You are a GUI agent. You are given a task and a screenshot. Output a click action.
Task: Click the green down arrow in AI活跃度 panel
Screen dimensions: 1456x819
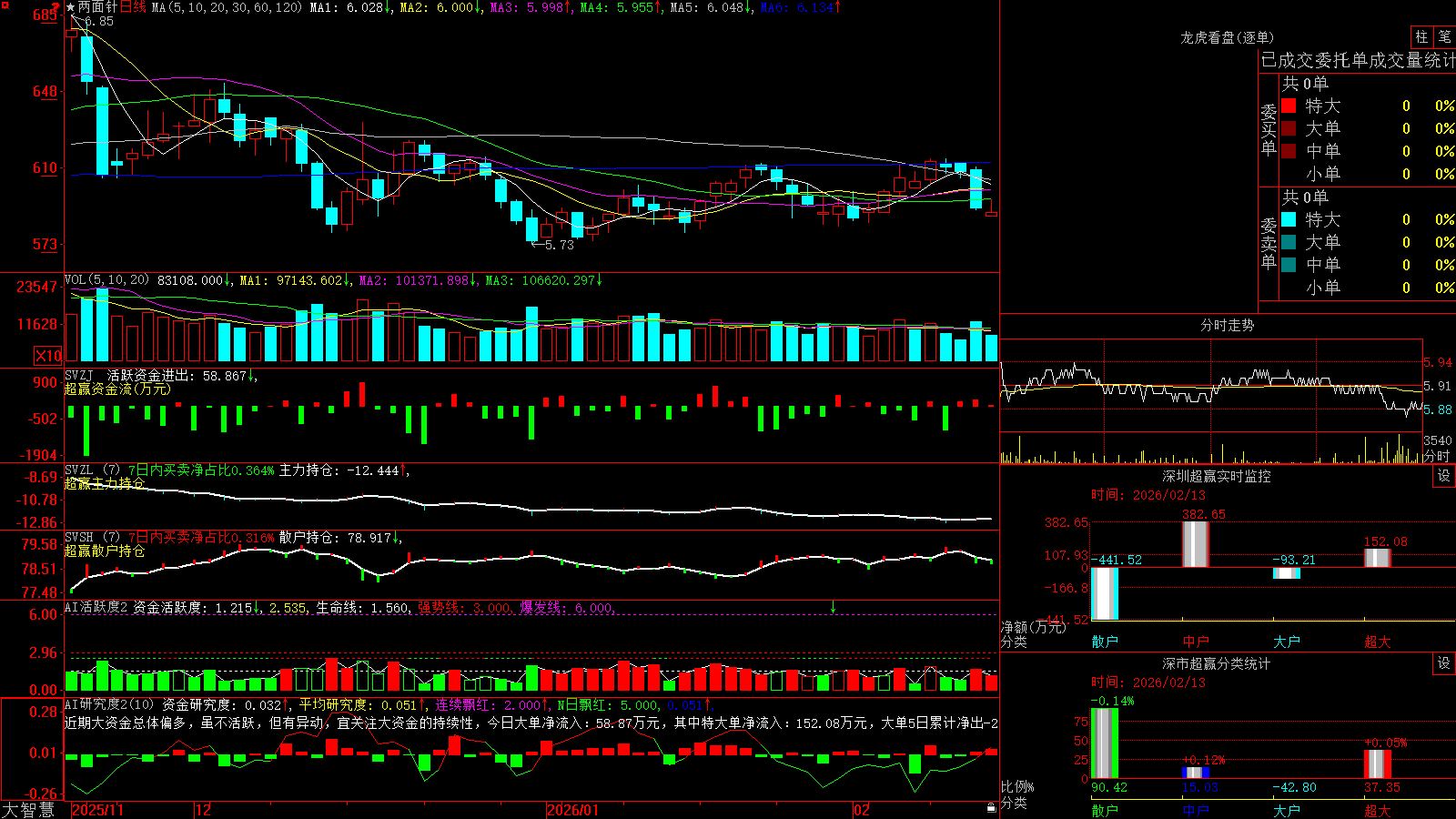pyautogui.click(x=833, y=607)
